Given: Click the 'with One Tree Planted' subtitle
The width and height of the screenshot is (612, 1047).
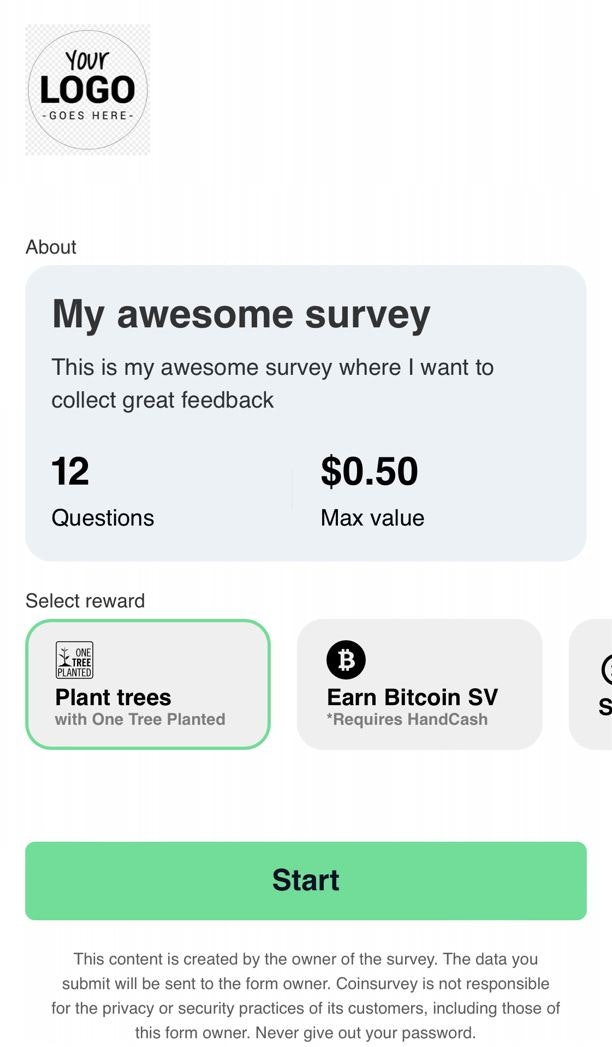Looking at the screenshot, I should click(x=140, y=720).
